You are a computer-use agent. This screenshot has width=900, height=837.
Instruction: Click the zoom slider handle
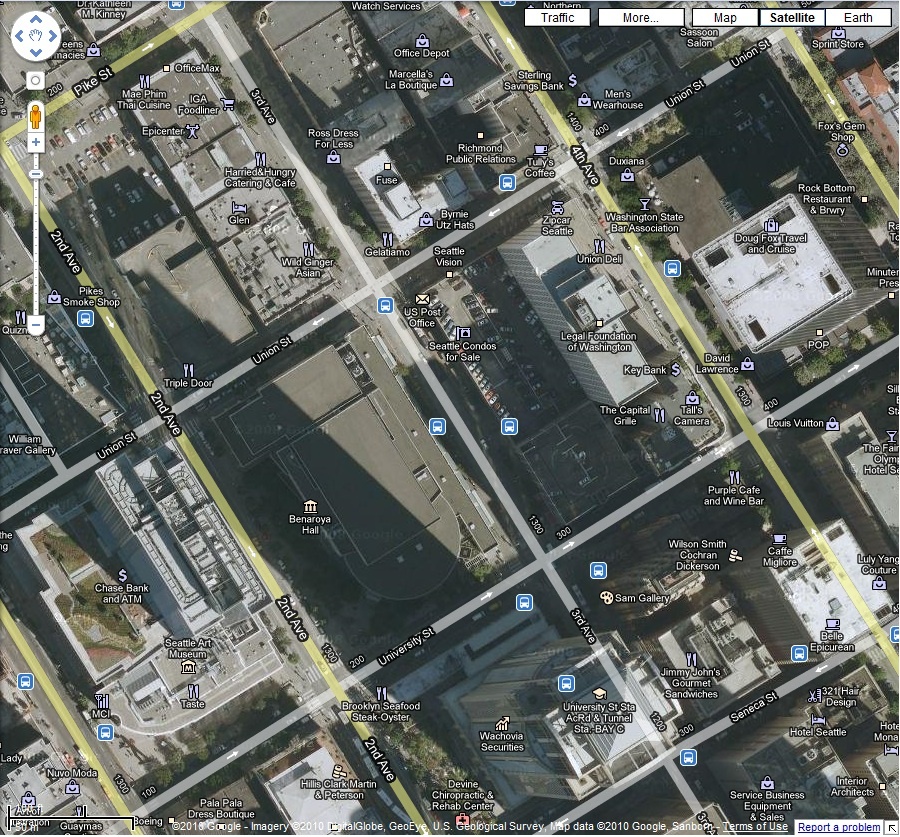[36, 174]
